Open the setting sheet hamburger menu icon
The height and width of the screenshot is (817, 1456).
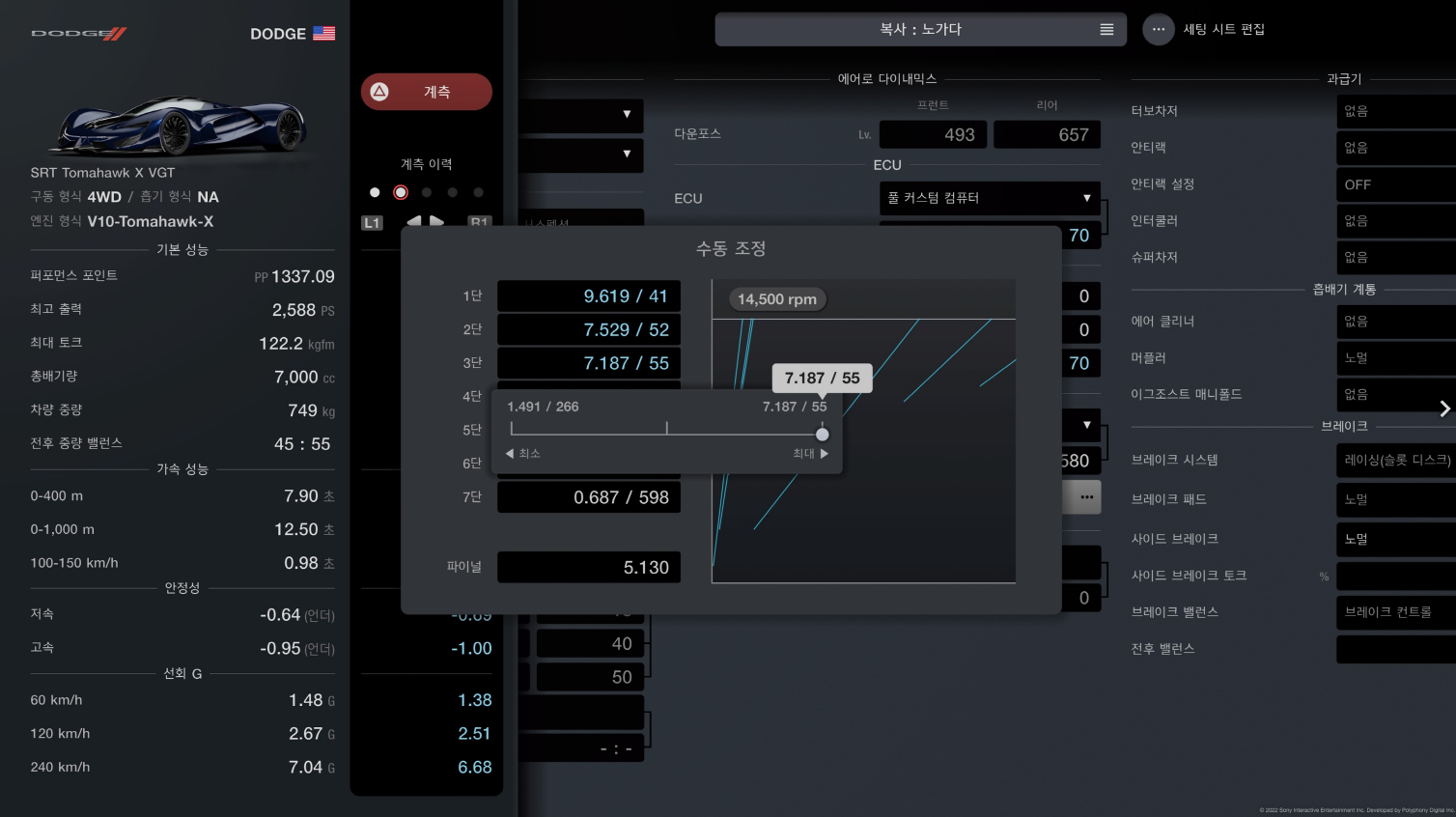[x=1106, y=29]
